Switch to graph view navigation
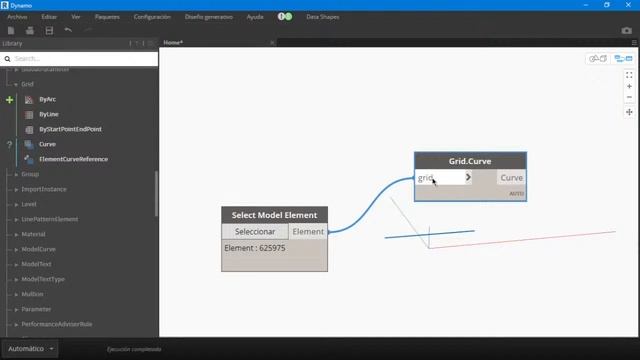This screenshot has width=640, height=360. pos(623,59)
